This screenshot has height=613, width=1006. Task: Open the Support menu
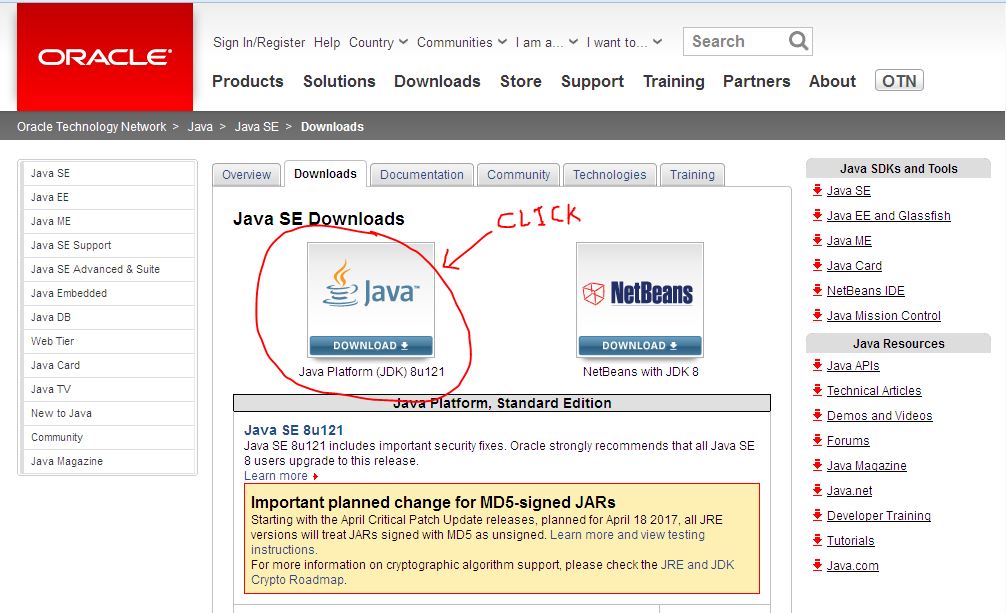(x=592, y=82)
